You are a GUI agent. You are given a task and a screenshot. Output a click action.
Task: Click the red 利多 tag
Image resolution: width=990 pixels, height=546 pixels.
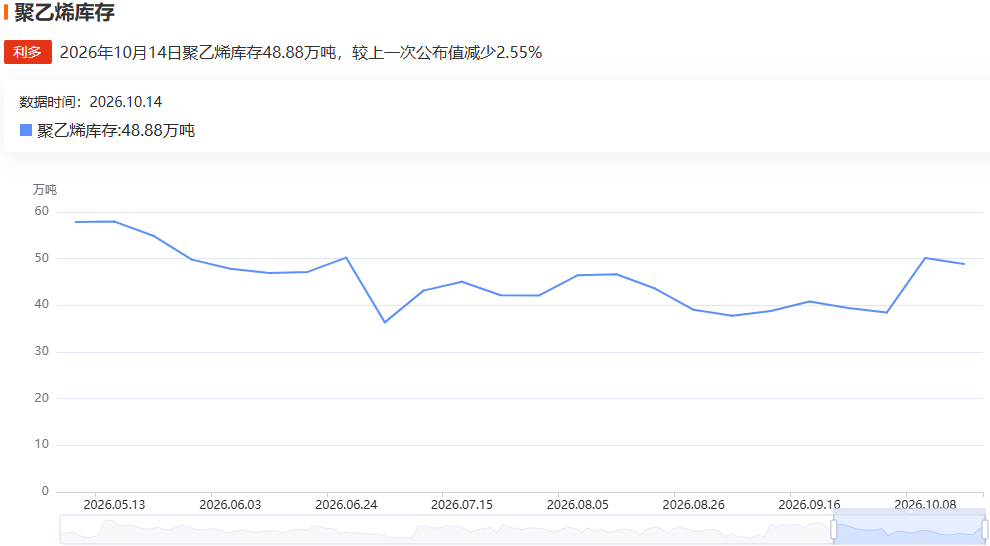[x=28, y=52]
